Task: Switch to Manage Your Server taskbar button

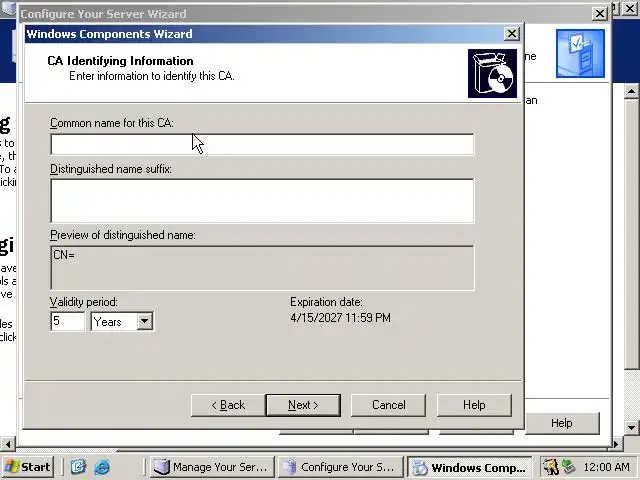Action: [212, 467]
